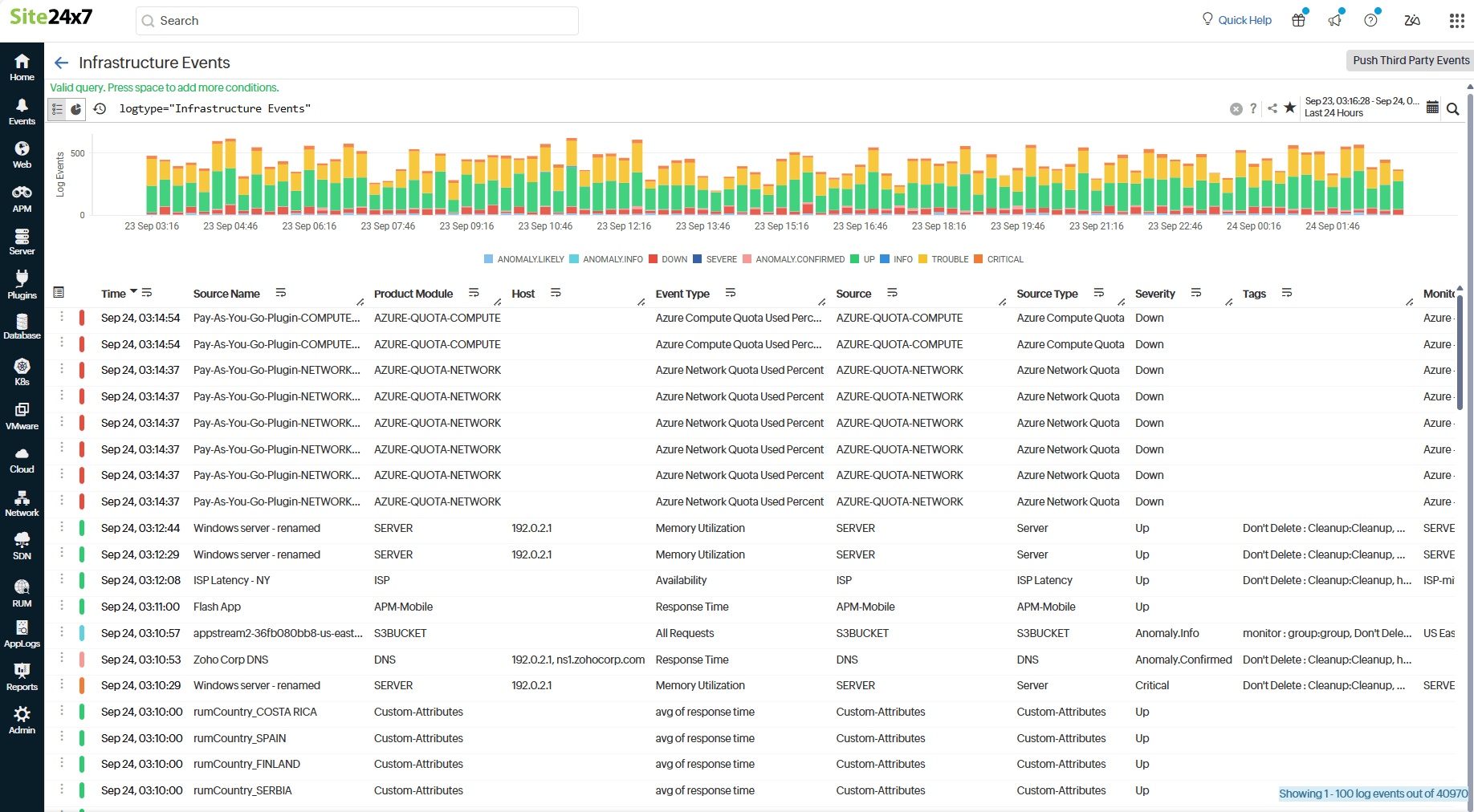Navigate to the APM sidebar section
Viewport: 1474px width, 812px height.
pyautogui.click(x=22, y=197)
